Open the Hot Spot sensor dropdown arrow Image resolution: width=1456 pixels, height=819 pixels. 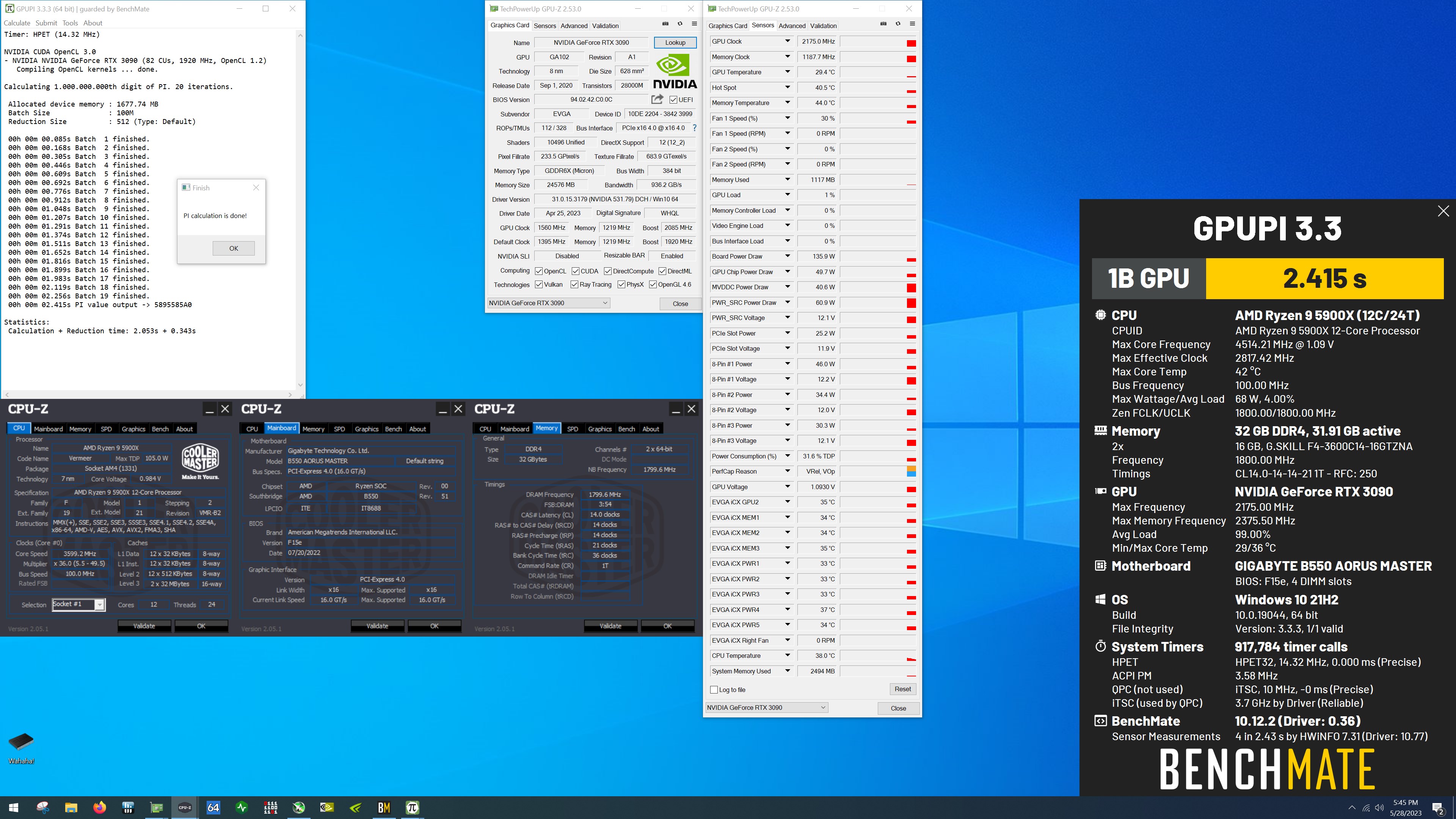point(788,87)
